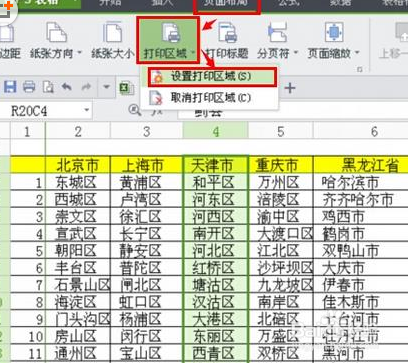Click the 黄浦区 cell
Viewport: 408px width, 363px height.
(147, 182)
